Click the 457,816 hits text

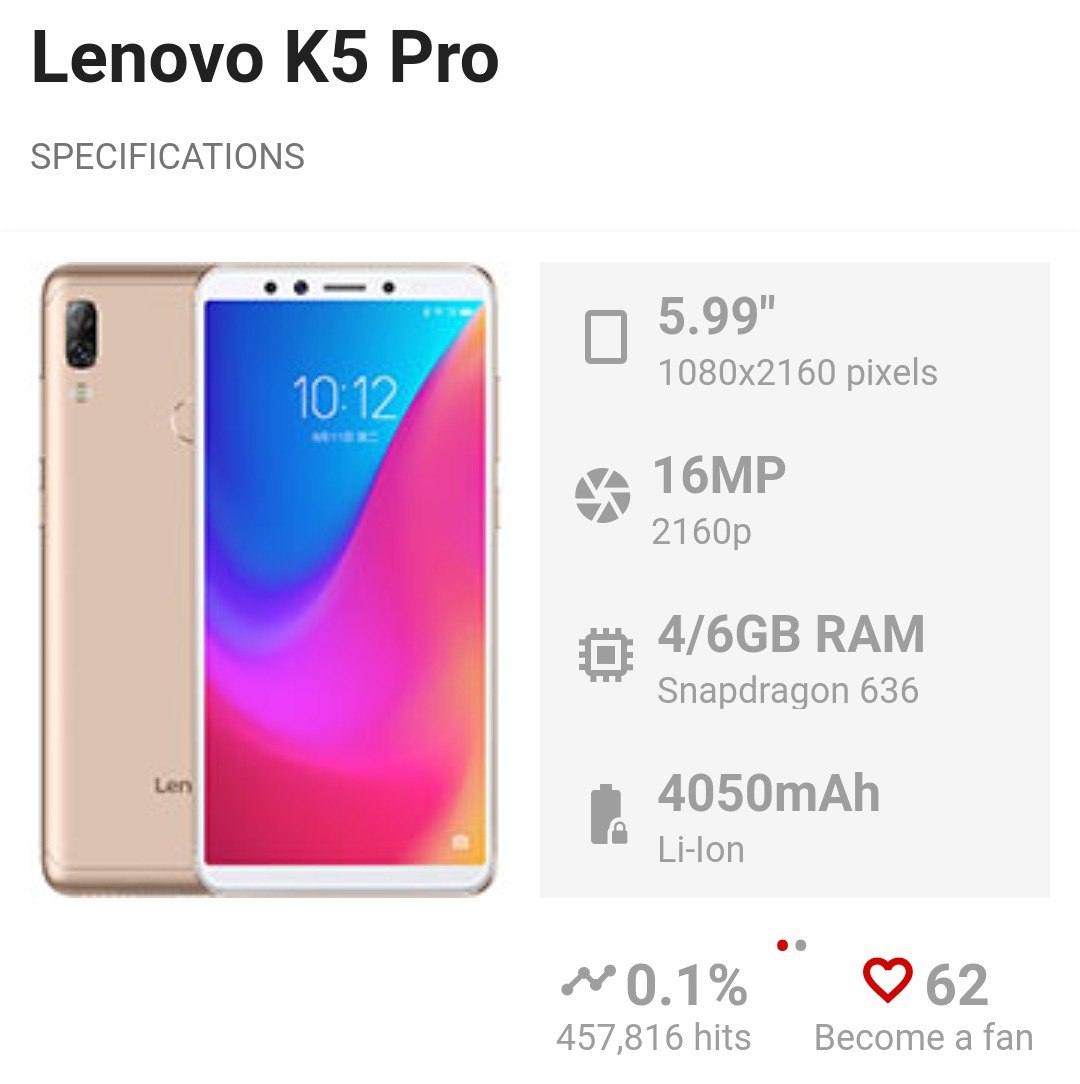(653, 1038)
